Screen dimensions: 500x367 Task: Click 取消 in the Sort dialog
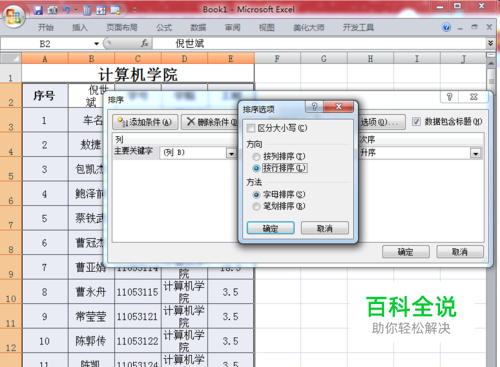tap(460, 252)
